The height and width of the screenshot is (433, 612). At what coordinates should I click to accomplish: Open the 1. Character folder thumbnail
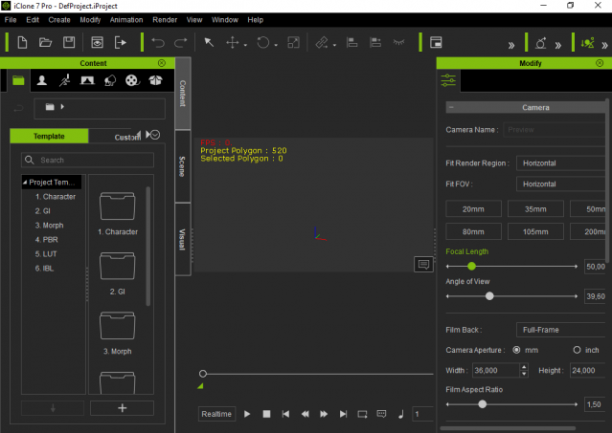tap(117, 207)
